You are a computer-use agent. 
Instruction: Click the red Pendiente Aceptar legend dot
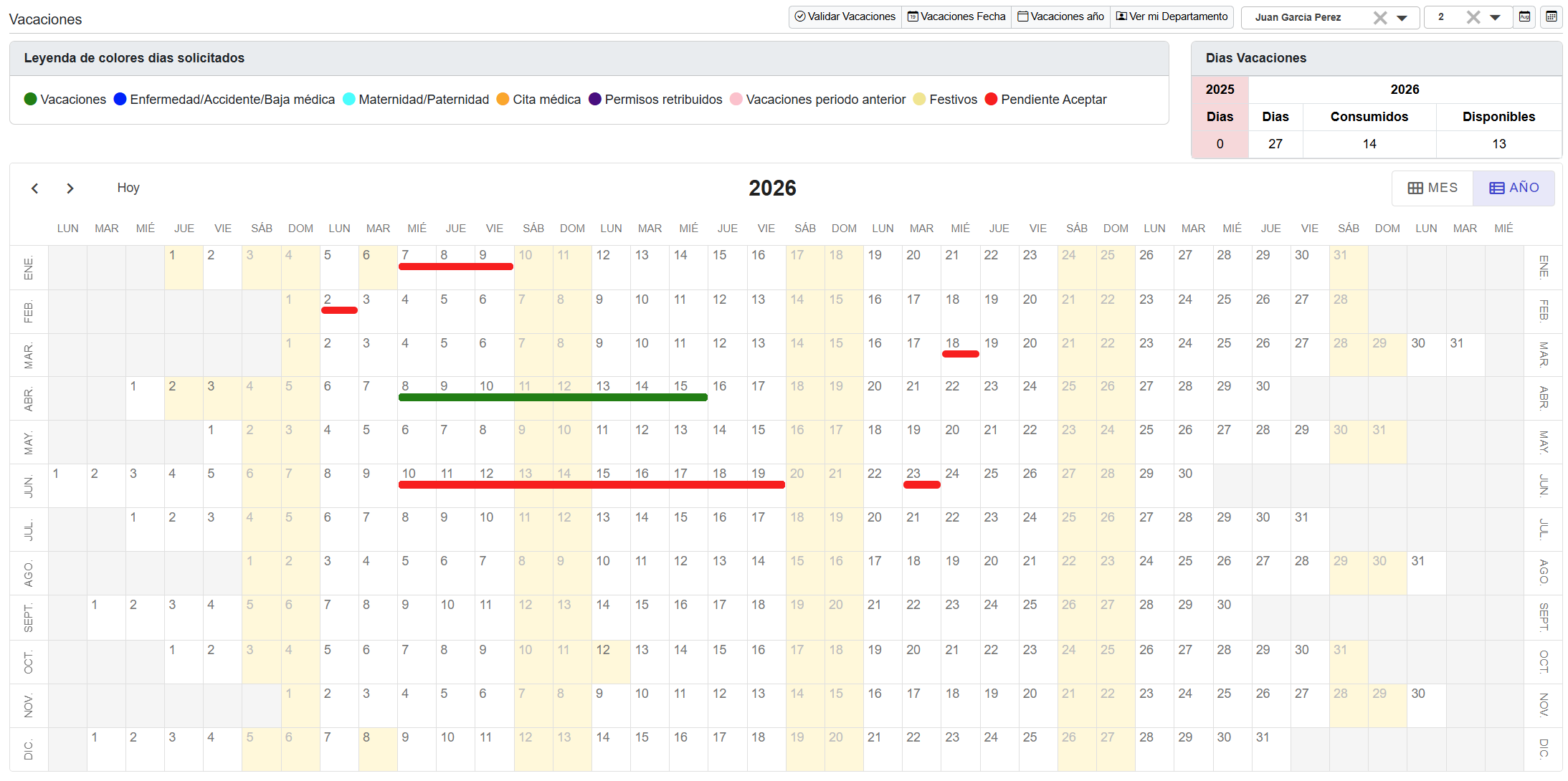(991, 99)
